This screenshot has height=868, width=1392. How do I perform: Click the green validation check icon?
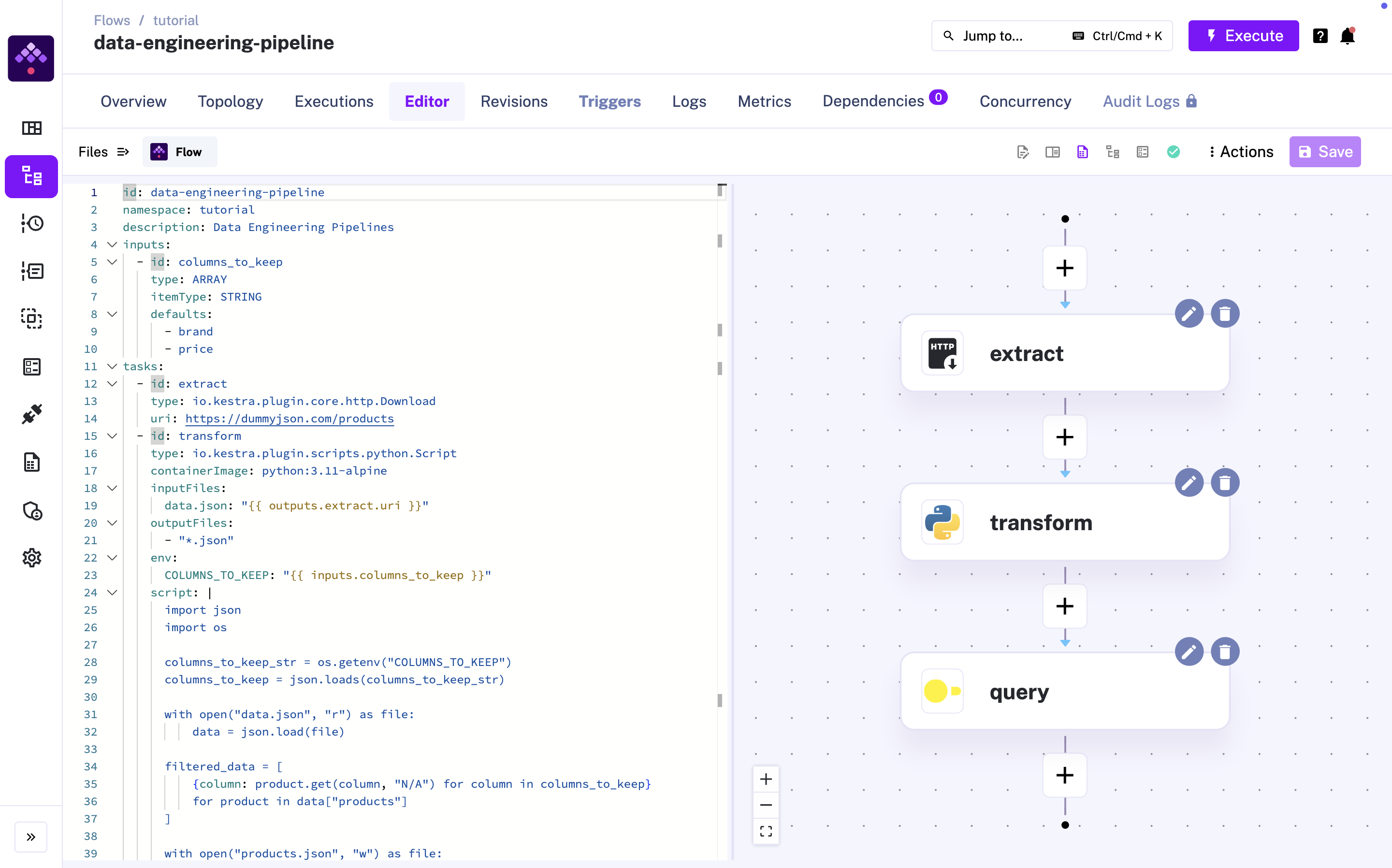(x=1174, y=152)
